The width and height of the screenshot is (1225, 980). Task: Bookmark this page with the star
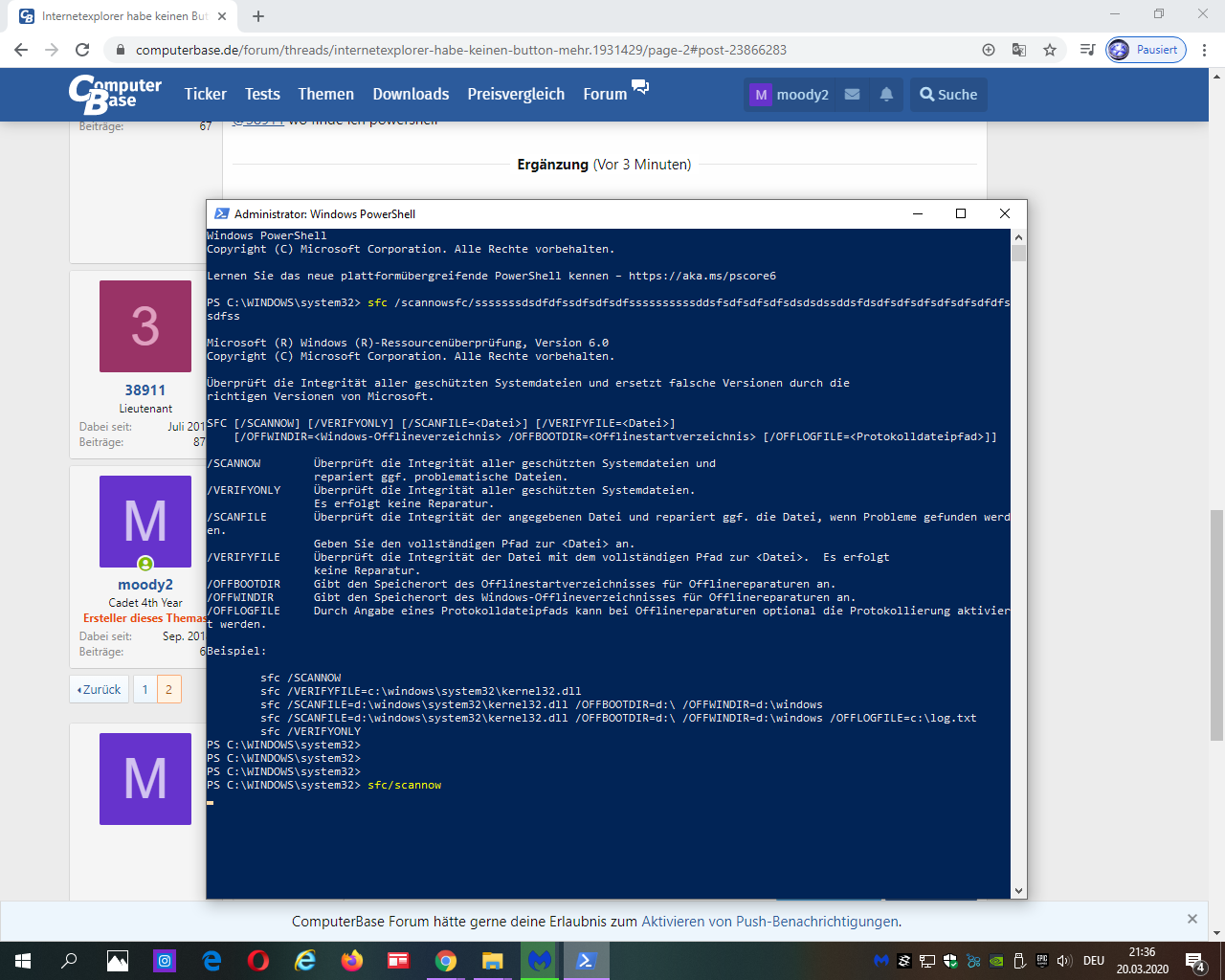1050,50
